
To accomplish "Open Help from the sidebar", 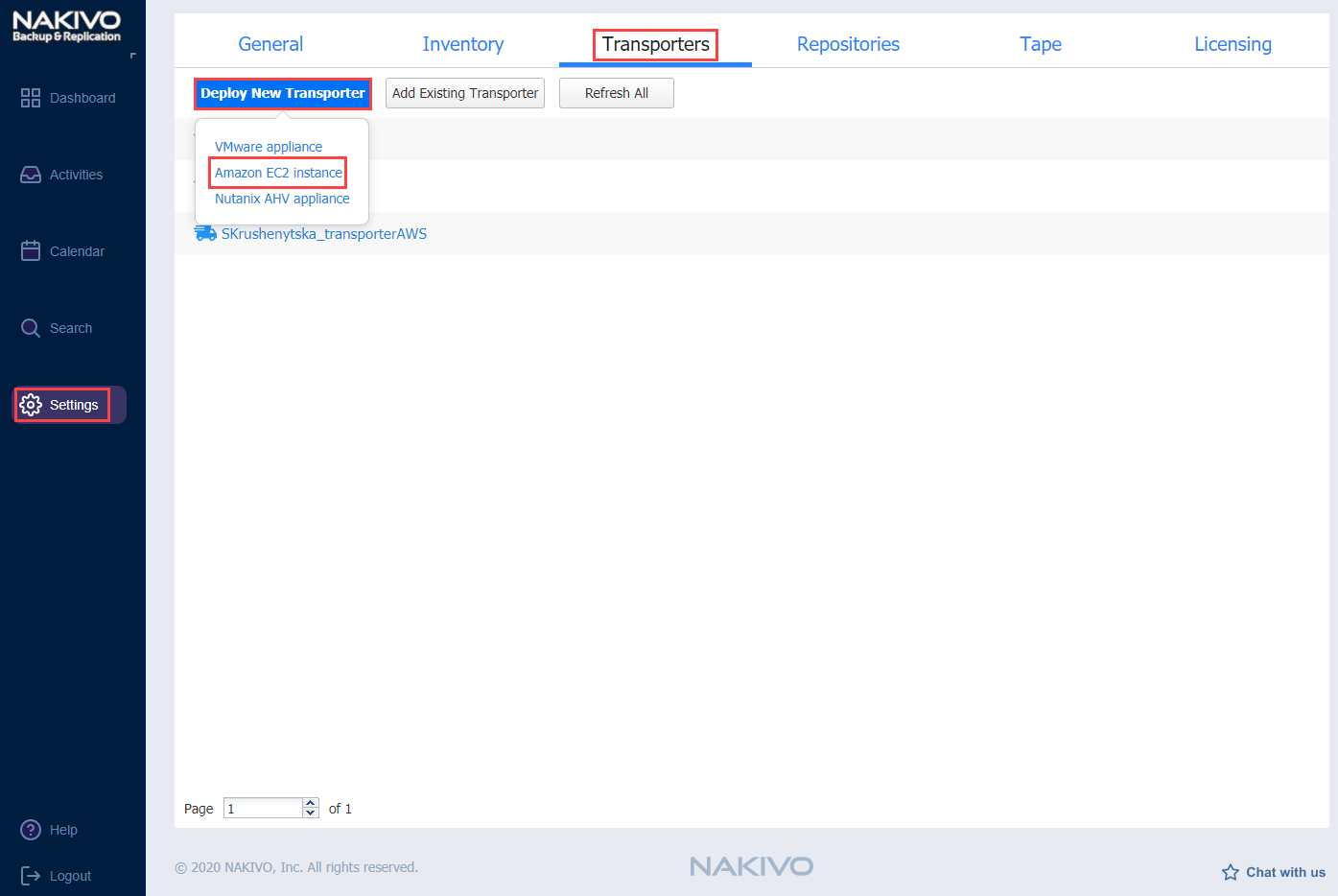I will (63, 830).
